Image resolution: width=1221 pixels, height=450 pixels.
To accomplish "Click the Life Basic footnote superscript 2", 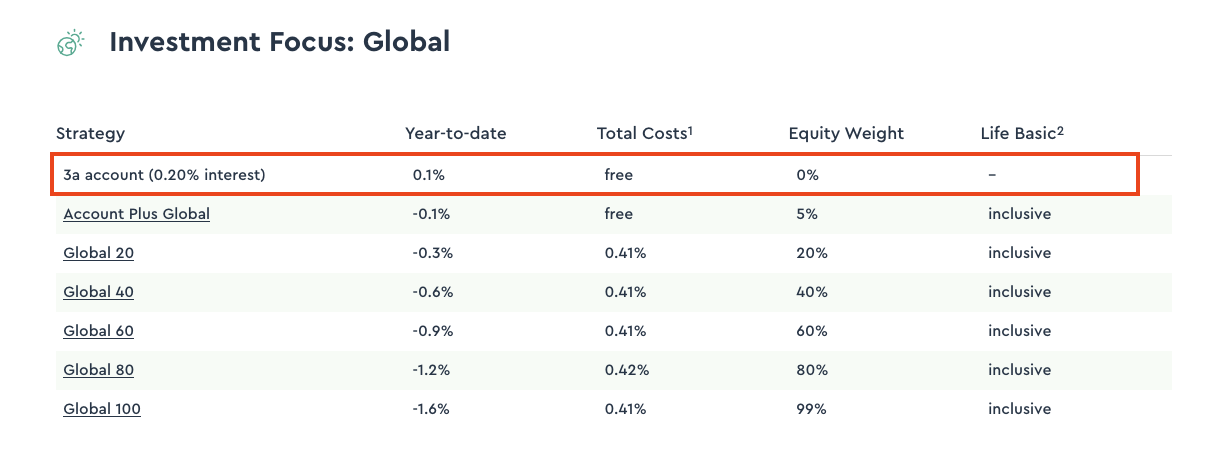I will pyautogui.click(x=1059, y=129).
